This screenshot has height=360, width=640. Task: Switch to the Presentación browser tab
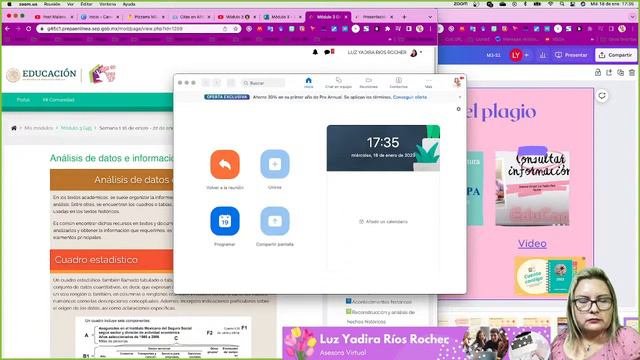coord(373,17)
